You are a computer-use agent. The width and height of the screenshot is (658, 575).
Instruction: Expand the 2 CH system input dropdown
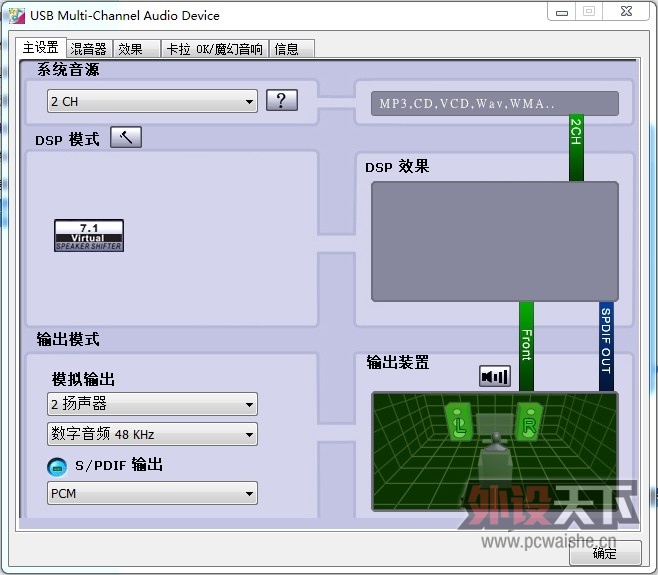[152, 101]
